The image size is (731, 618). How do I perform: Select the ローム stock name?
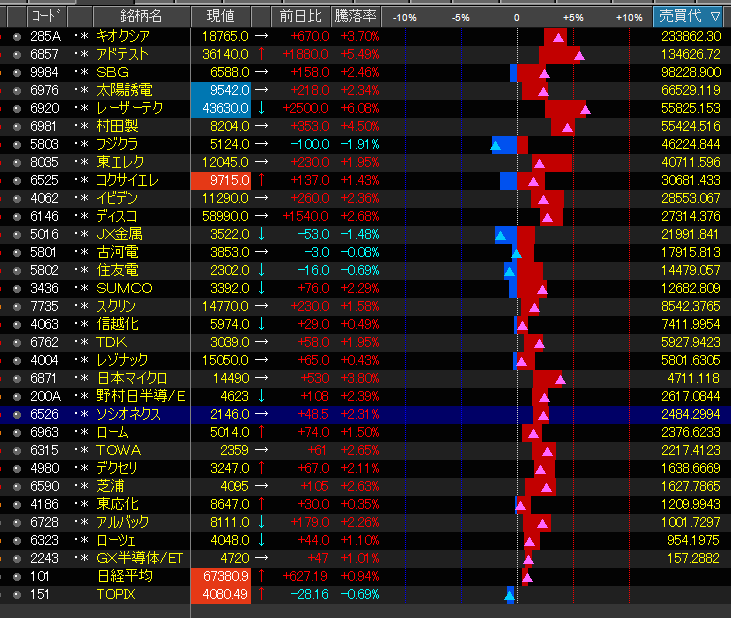tap(112, 432)
